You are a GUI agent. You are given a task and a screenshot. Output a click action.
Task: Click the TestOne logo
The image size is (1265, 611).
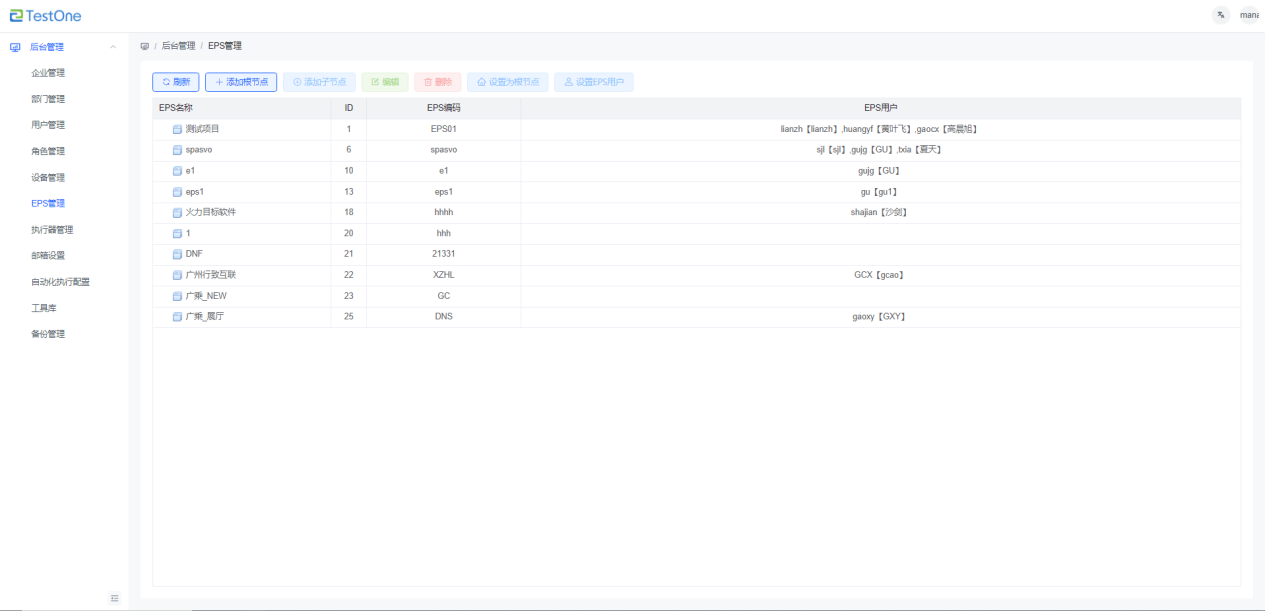pos(46,16)
